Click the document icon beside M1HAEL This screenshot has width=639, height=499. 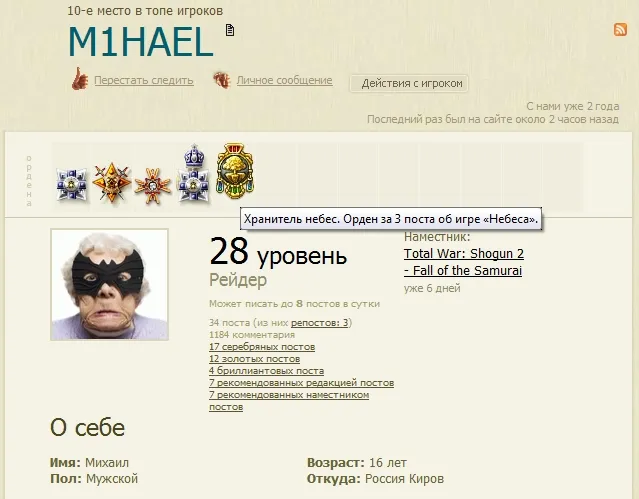pyautogui.click(x=230, y=30)
